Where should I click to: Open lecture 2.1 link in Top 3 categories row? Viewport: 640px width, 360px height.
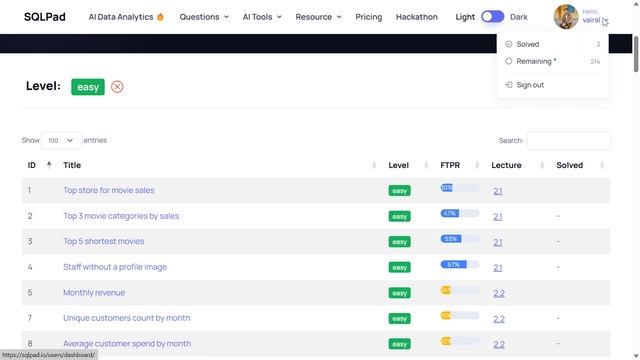pos(498,217)
